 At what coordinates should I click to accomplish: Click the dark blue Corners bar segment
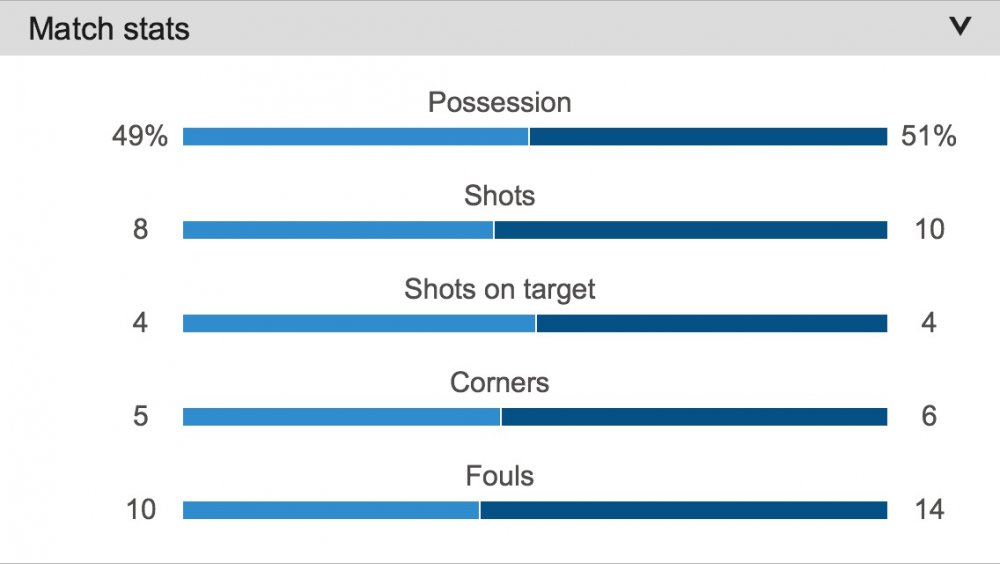coord(694,416)
